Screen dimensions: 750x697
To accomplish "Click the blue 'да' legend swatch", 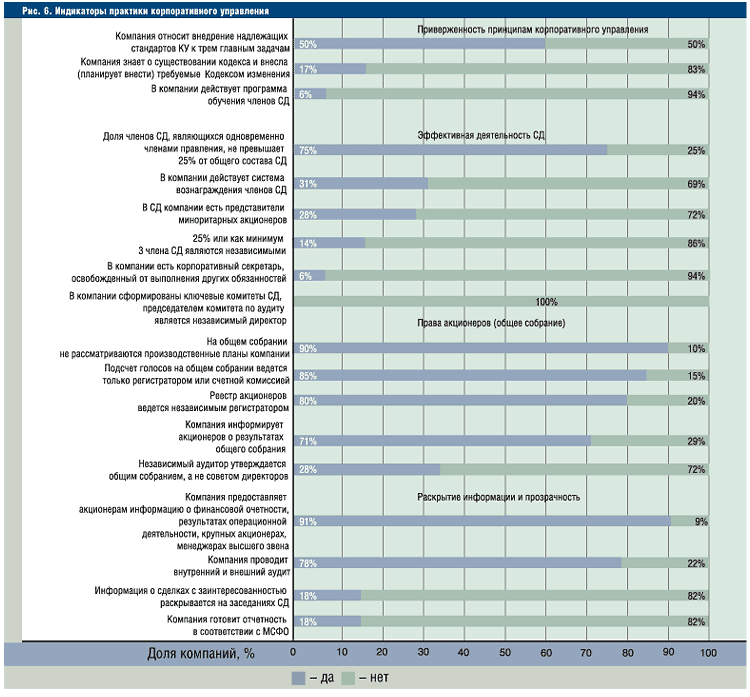I will click(x=298, y=678).
